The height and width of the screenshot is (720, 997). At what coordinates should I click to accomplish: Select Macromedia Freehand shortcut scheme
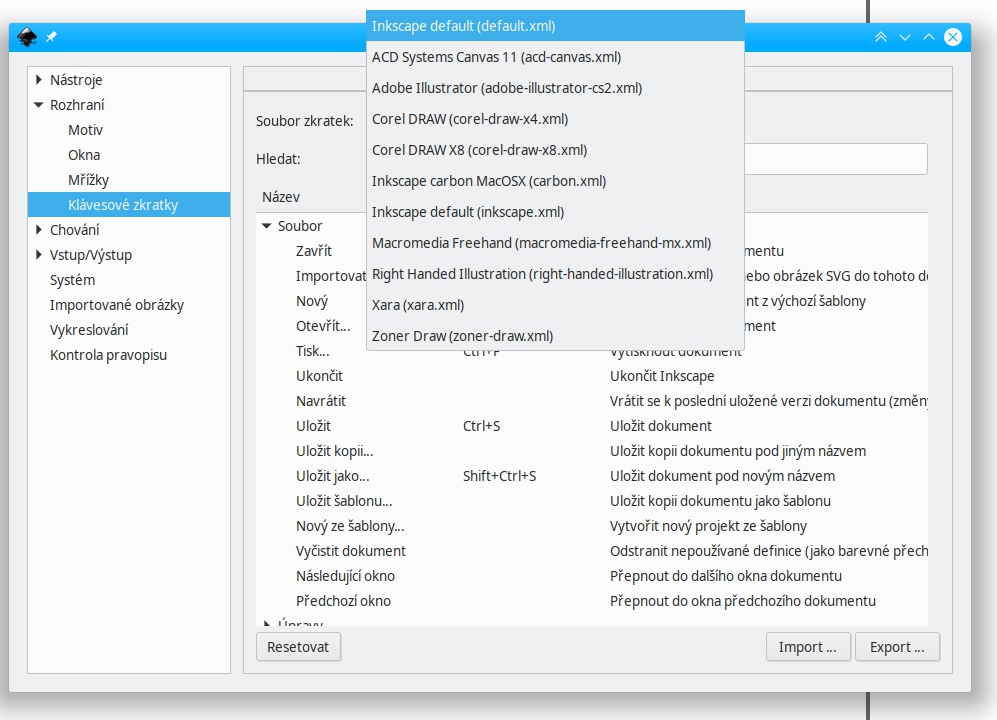pos(541,243)
